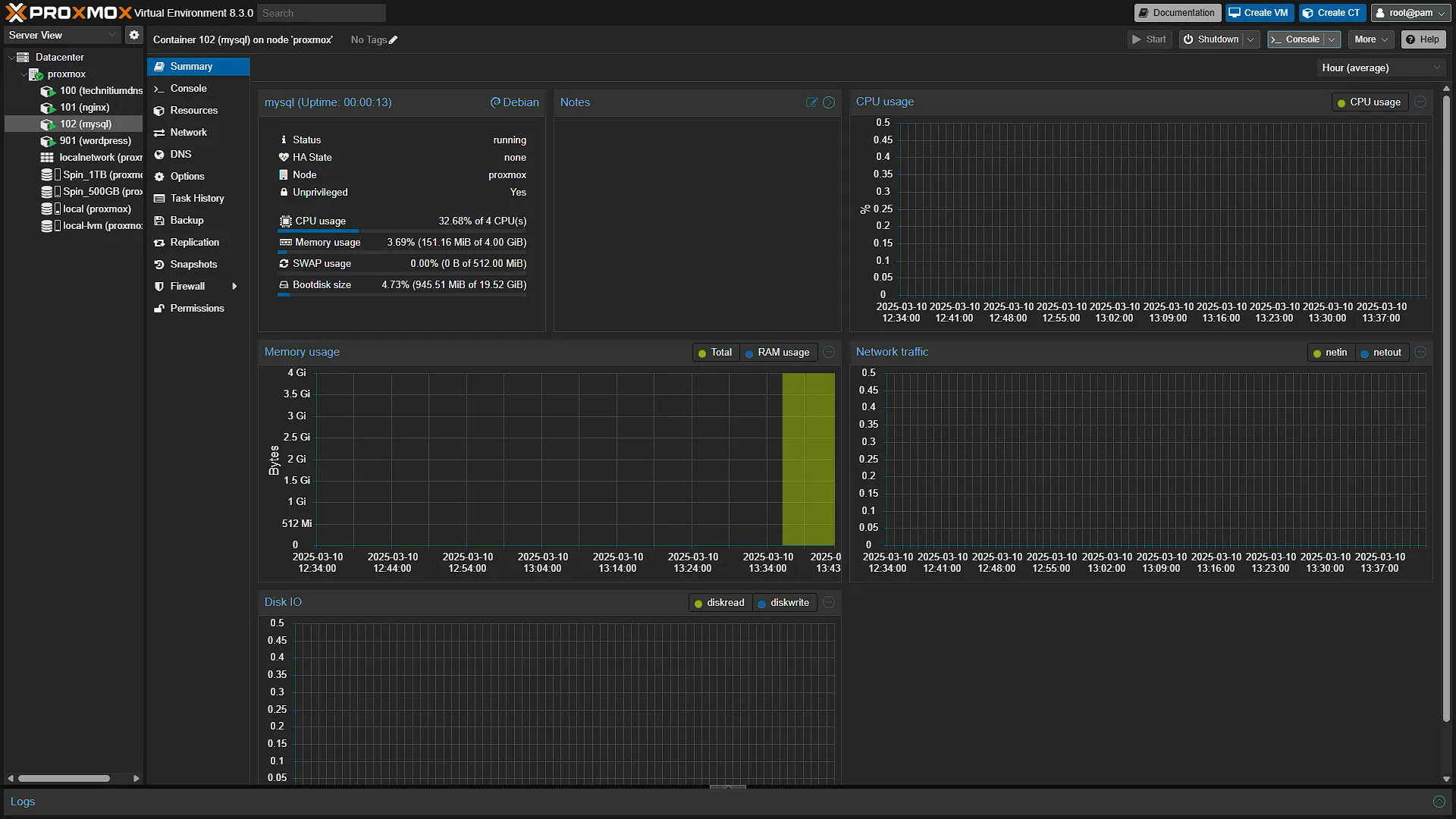
Task: Toggle RAM usage legend series
Action: (x=777, y=353)
